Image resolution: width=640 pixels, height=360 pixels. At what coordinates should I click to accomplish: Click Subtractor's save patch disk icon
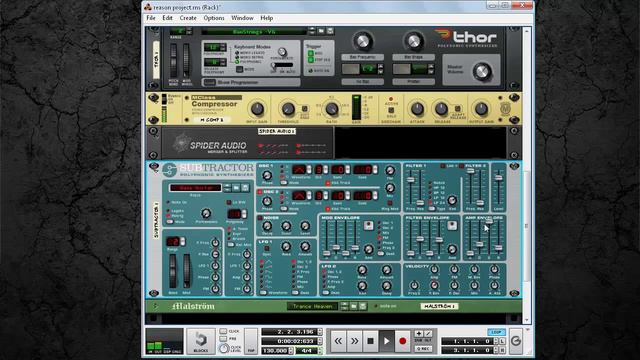click(245, 188)
